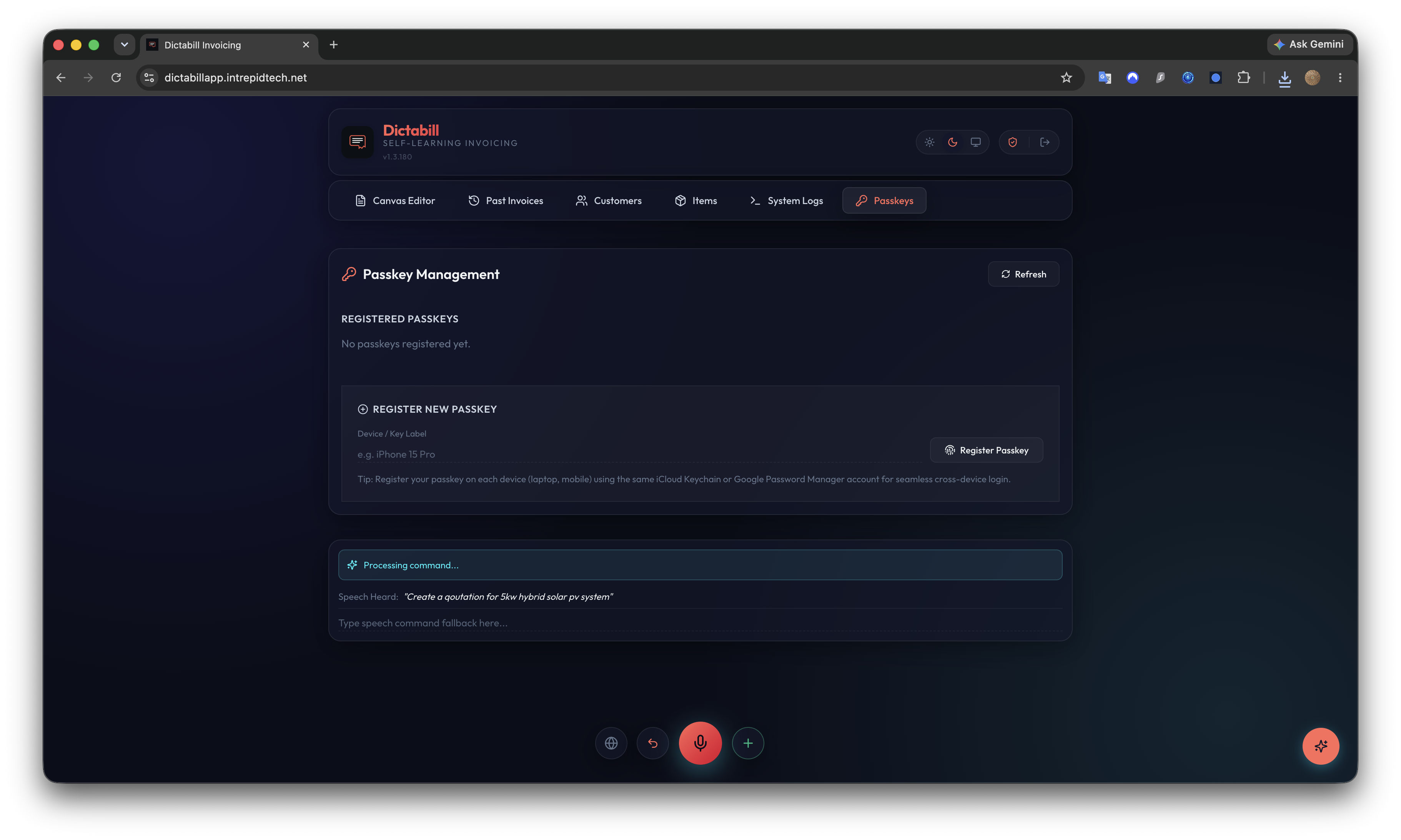Click the address bar URL
Screen dimensions: 1401x840
(236, 78)
